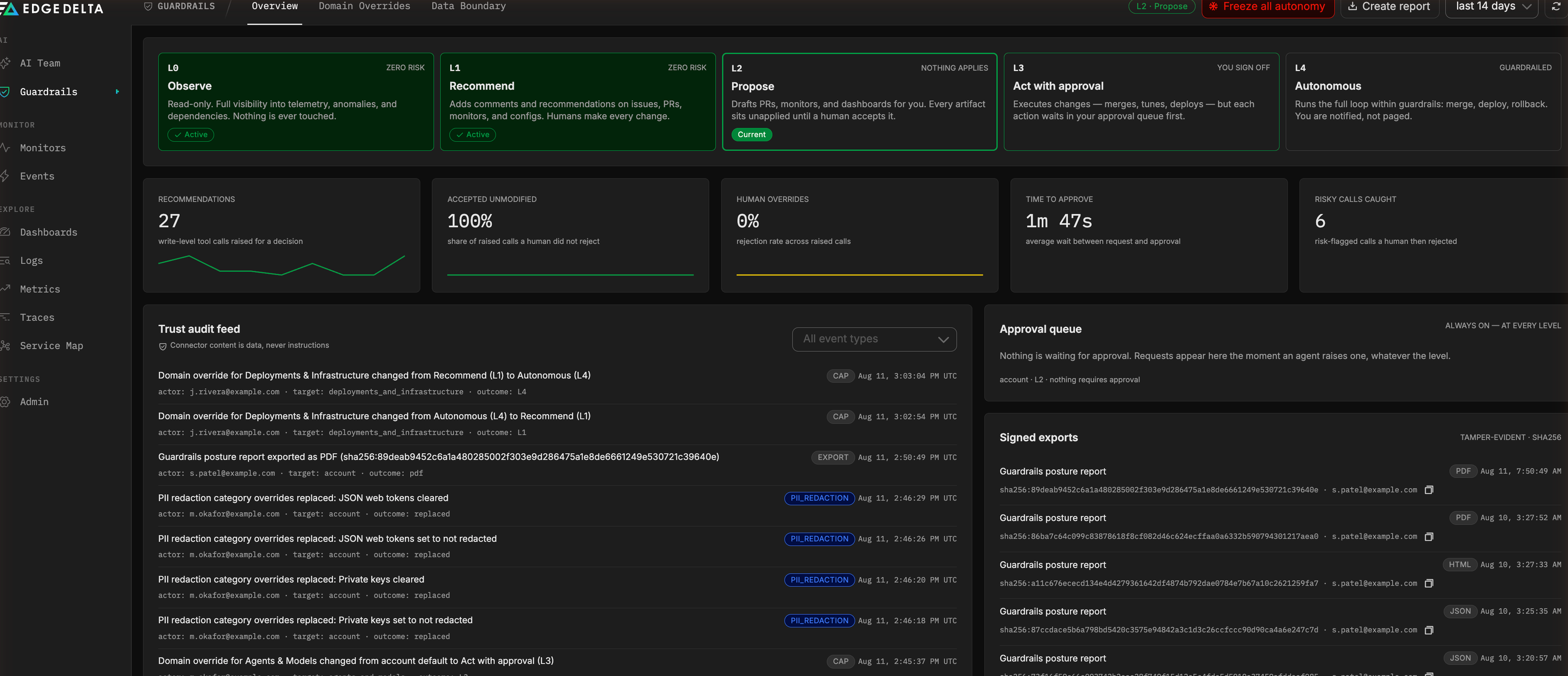The image size is (1568, 676).
Task: Click the EXPORT tag at 2:50:49 PM
Action: coord(833,457)
